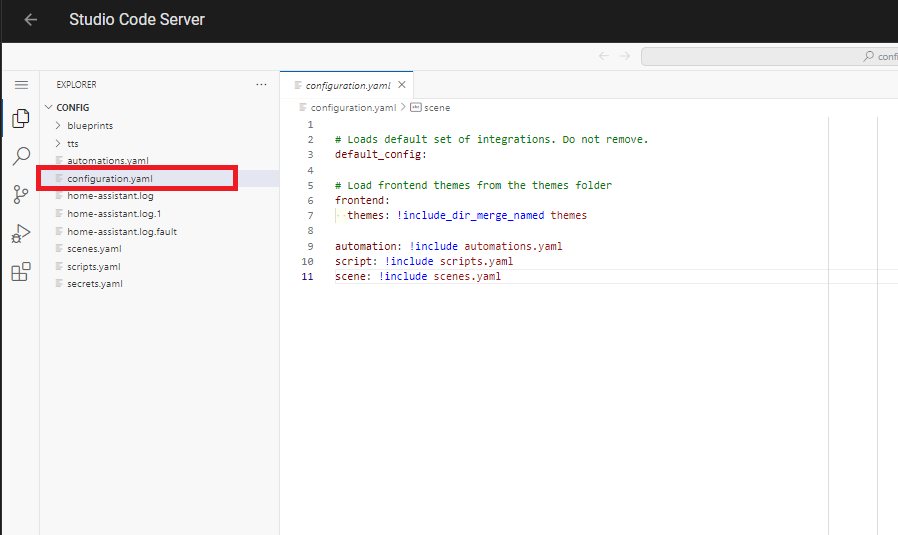This screenshot has width=898, height=535.
Task: Click the Go Forward navigation arrow
Action: tap(625, 56)
